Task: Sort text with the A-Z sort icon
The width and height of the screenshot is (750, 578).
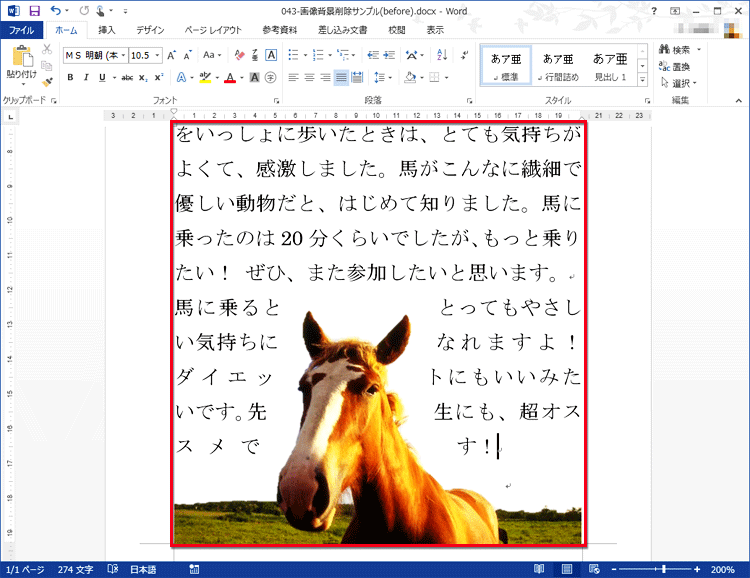Action: (442, 56)
